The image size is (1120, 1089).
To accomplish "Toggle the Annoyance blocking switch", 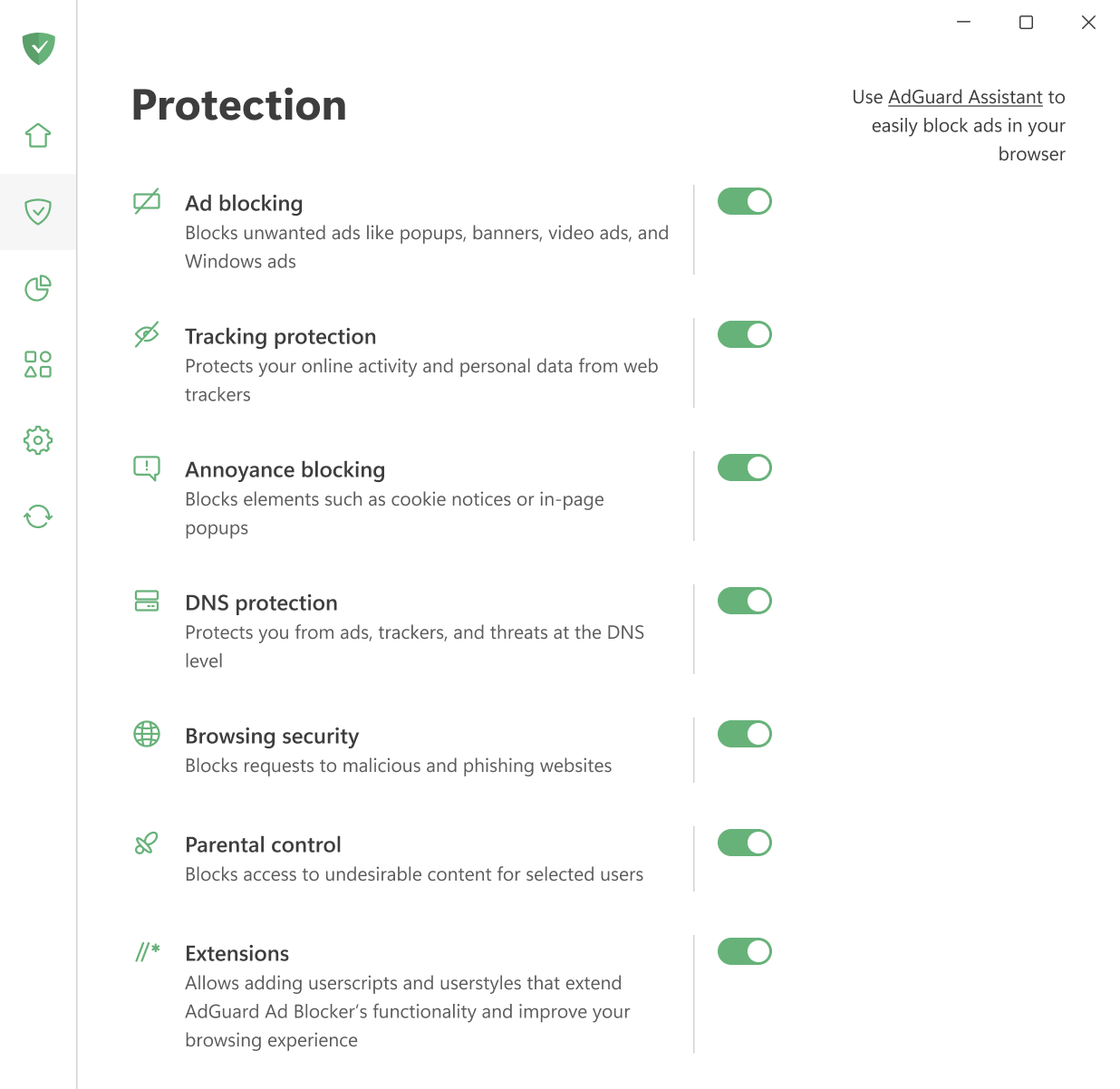I will [744, 467].
